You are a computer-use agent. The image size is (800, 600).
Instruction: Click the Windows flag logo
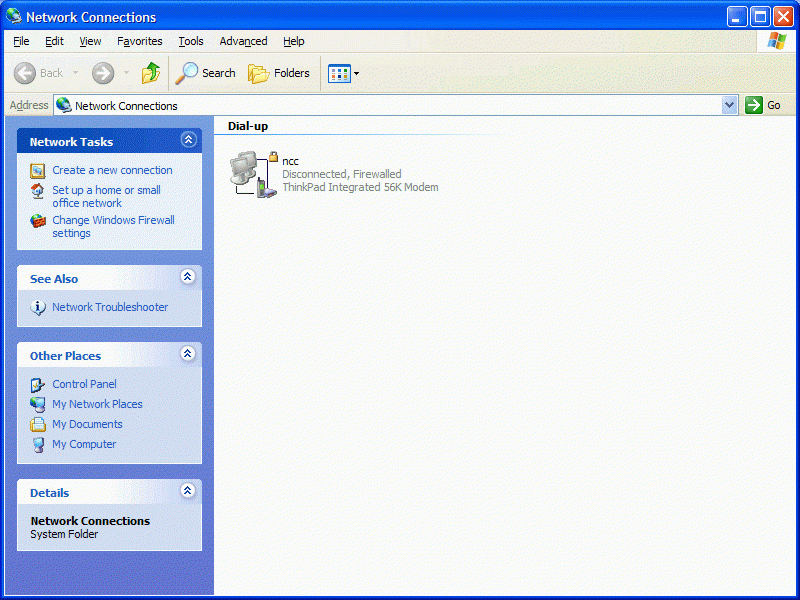click(x=777, y=41)
